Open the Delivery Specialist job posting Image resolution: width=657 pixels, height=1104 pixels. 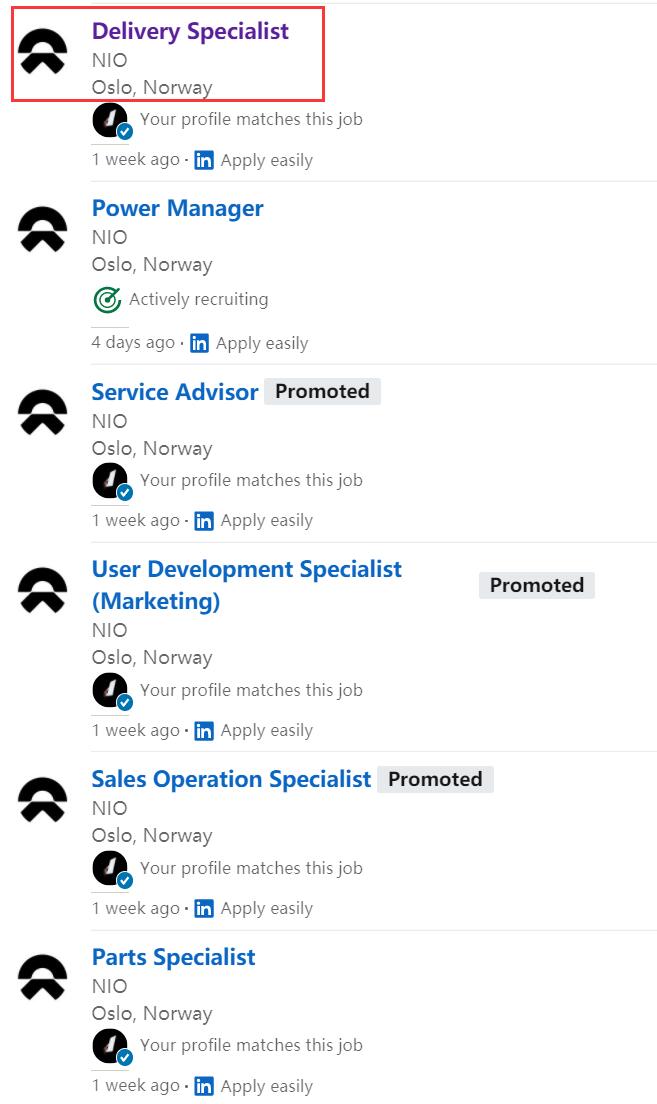coord(190,31)
